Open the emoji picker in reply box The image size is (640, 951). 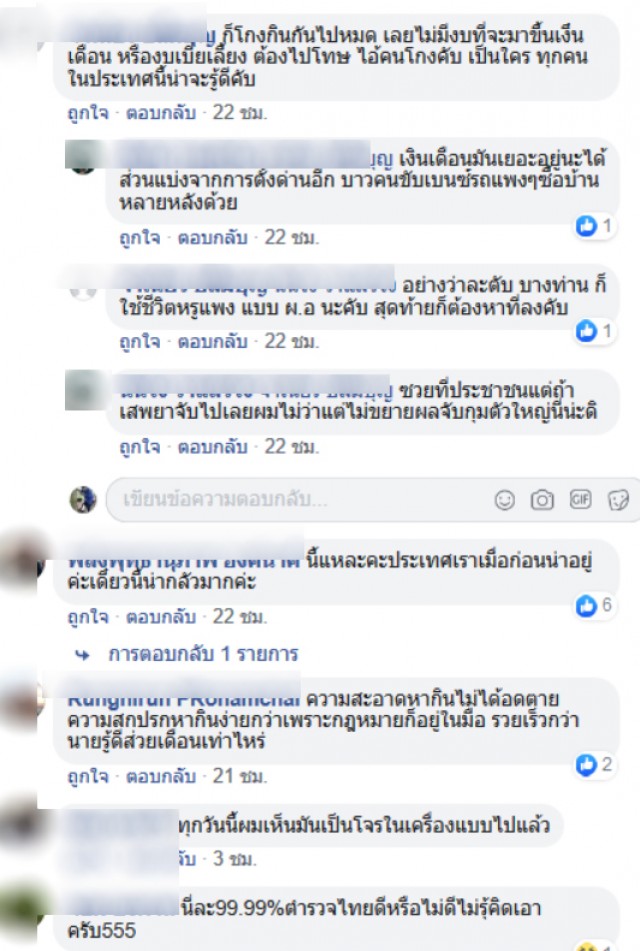tap(505, 500)
